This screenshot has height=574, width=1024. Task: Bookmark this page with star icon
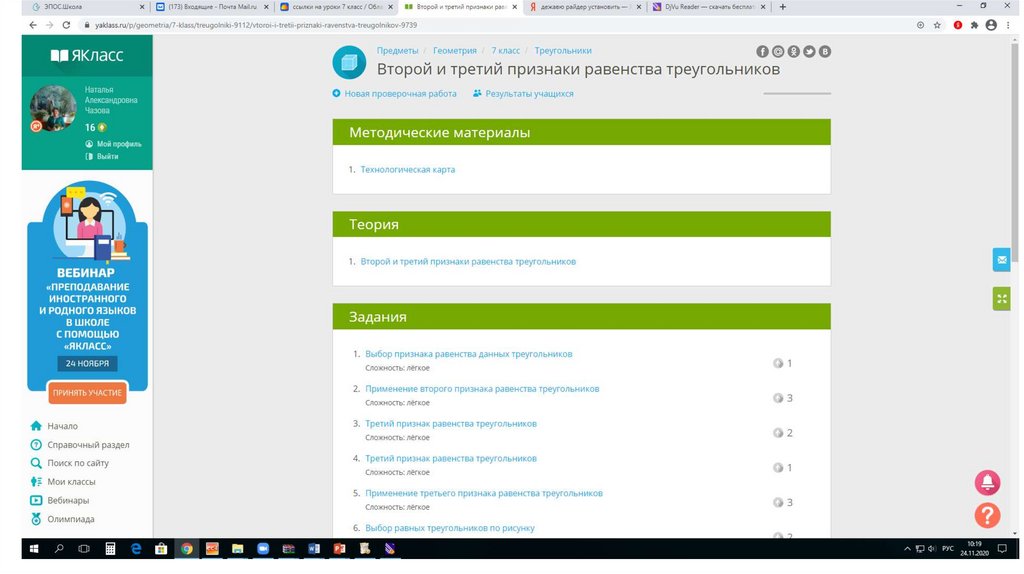tap(937, 25)
